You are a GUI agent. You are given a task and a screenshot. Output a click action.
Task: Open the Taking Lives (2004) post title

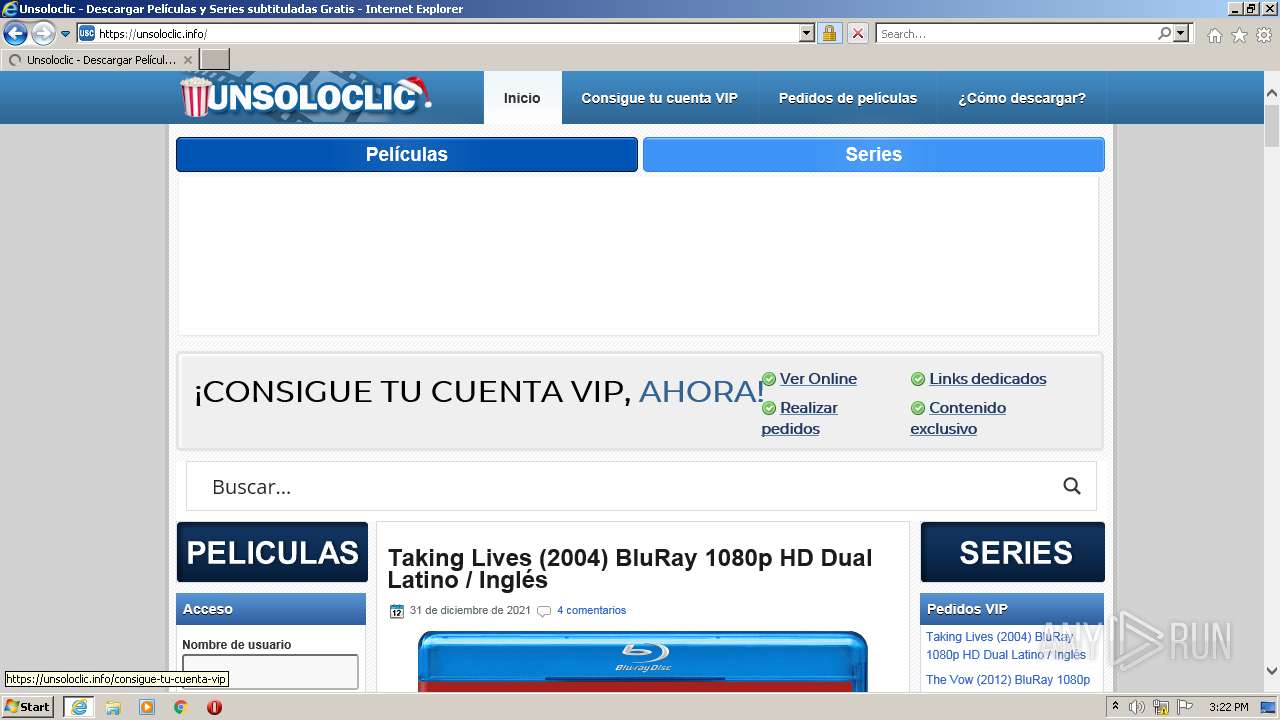[630, 569]
